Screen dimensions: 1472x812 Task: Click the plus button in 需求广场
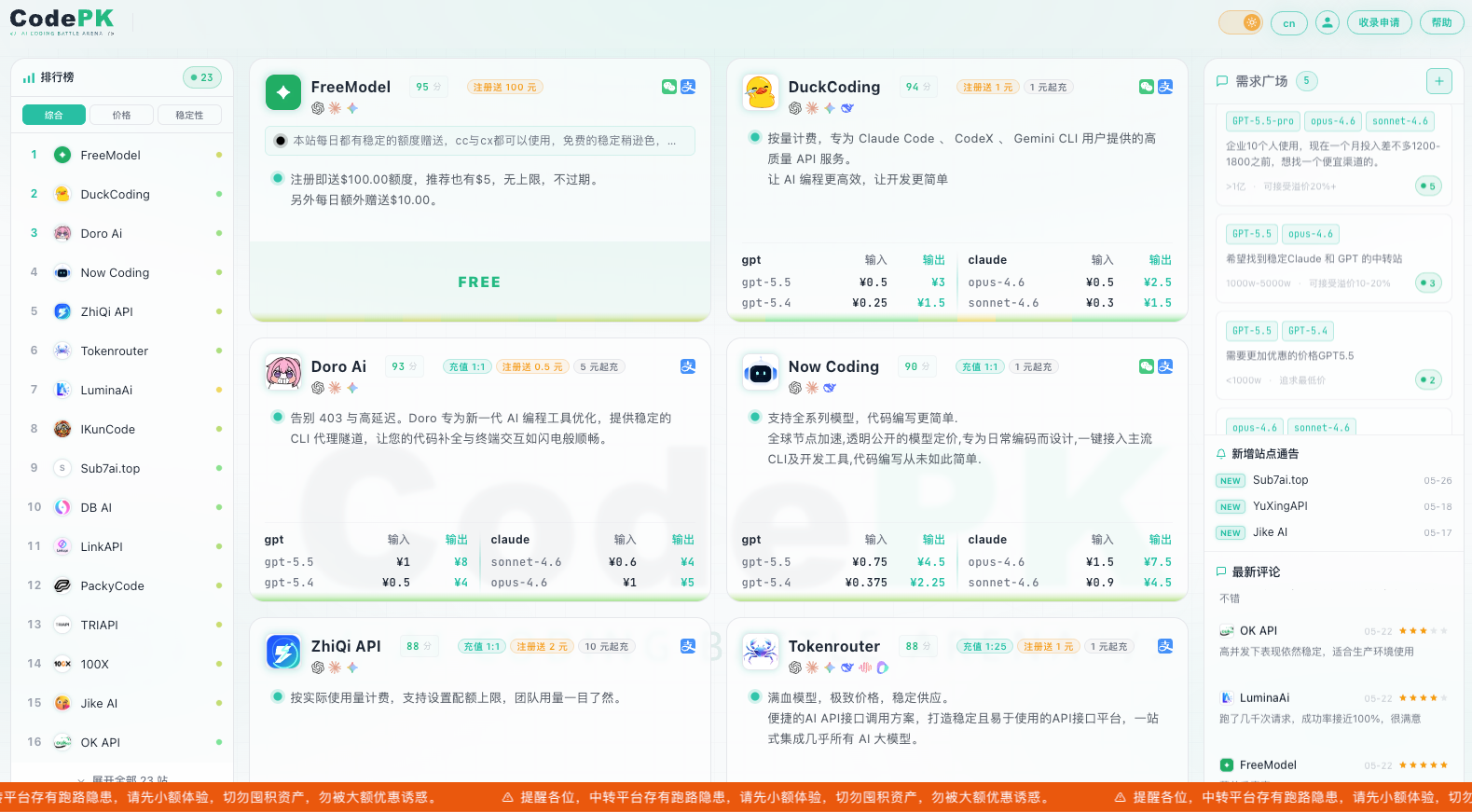(1439, 81)
